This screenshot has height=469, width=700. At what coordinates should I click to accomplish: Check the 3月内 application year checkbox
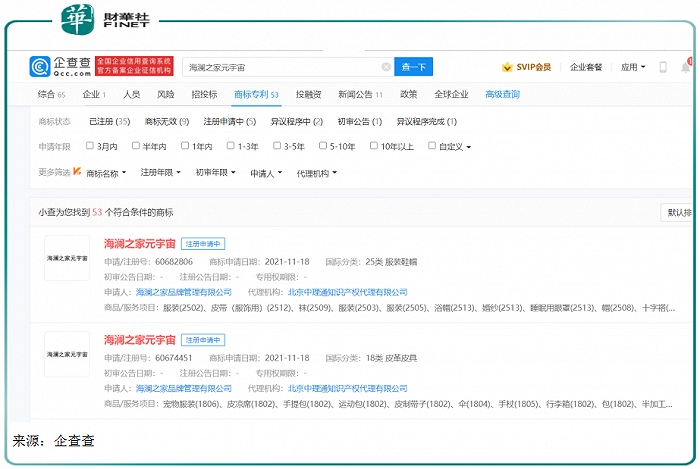pos(90,146)
